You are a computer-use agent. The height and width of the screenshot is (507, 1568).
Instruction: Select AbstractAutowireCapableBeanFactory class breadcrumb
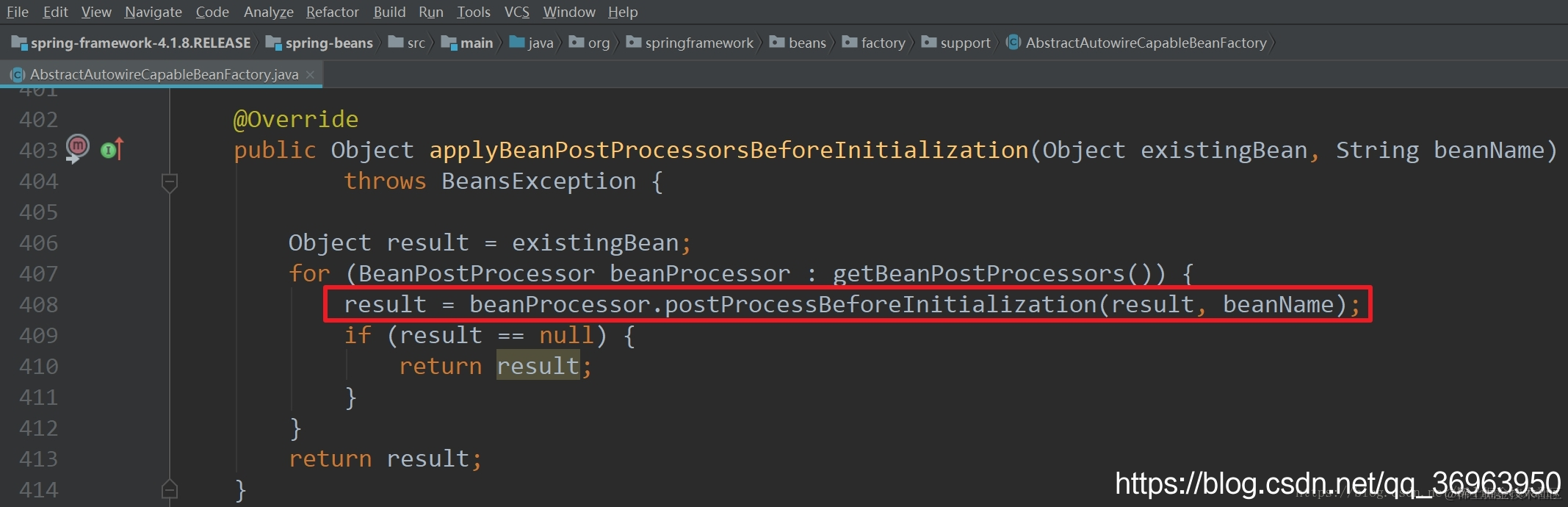(1137, 43)
